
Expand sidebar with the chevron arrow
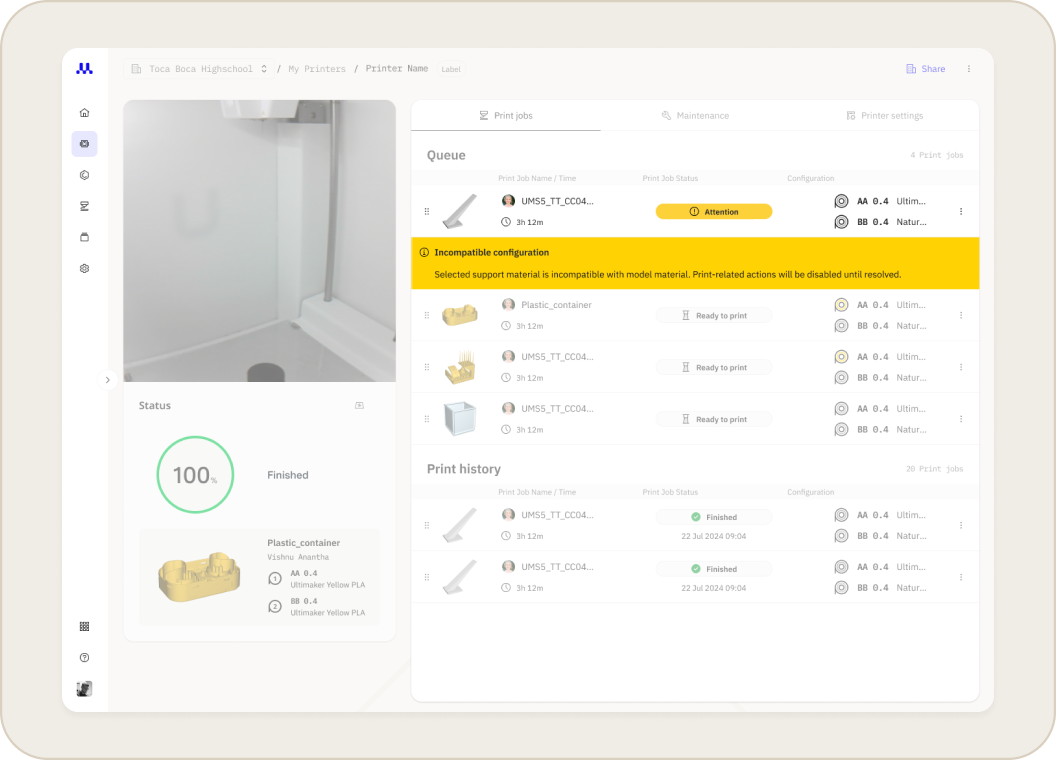coord(108,380)
